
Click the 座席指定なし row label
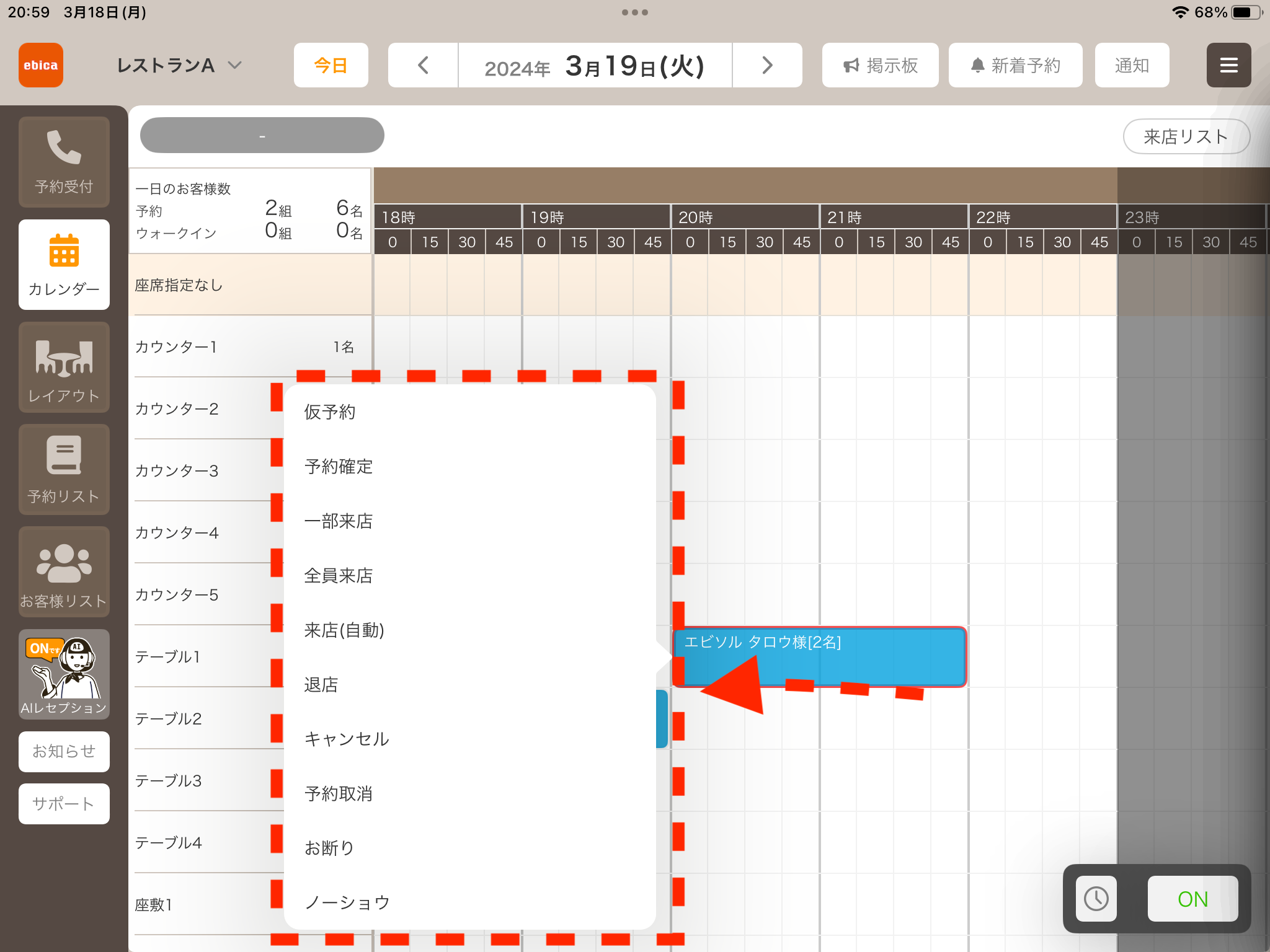click(x=179, y=285)
